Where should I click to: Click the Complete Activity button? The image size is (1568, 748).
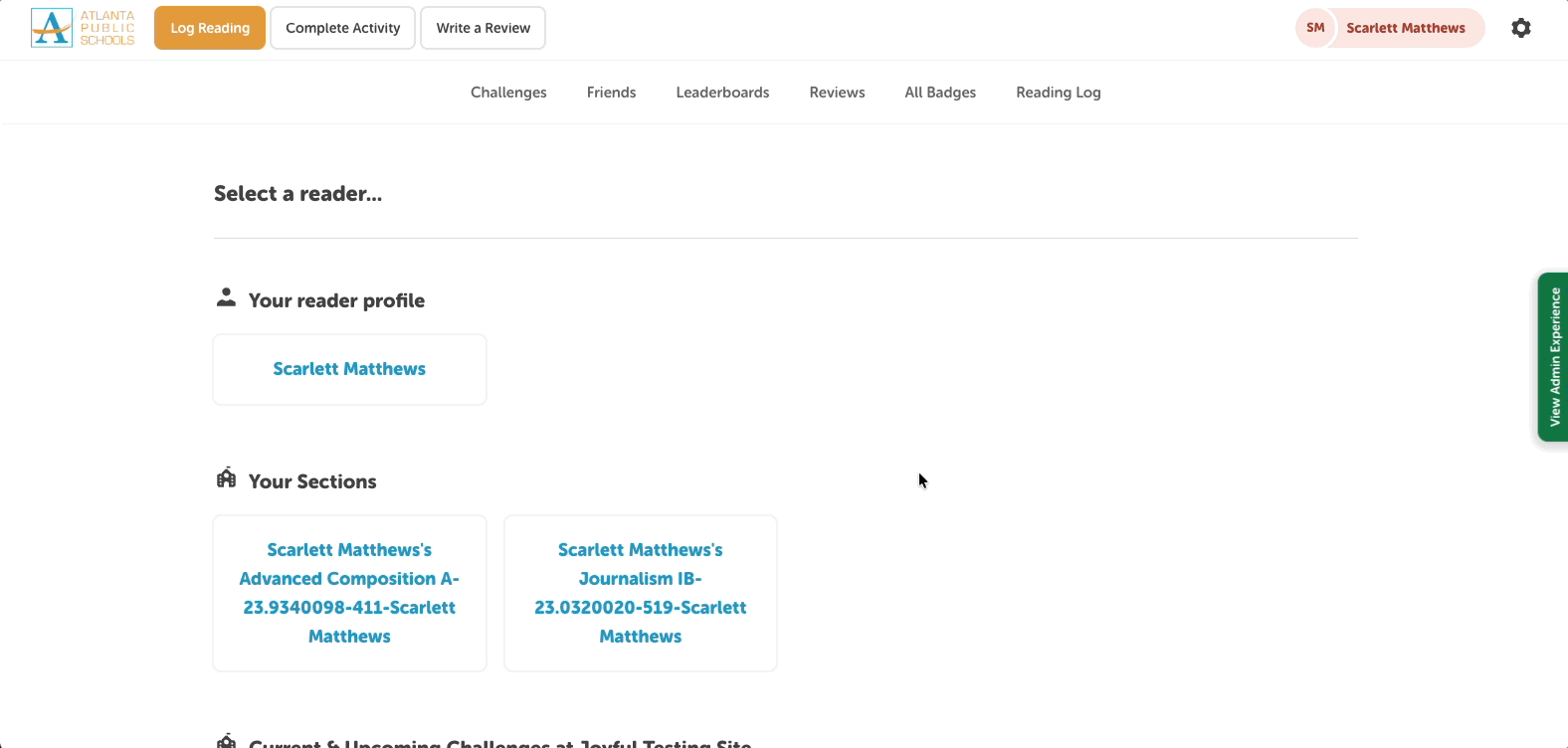[x=342, y=28]
